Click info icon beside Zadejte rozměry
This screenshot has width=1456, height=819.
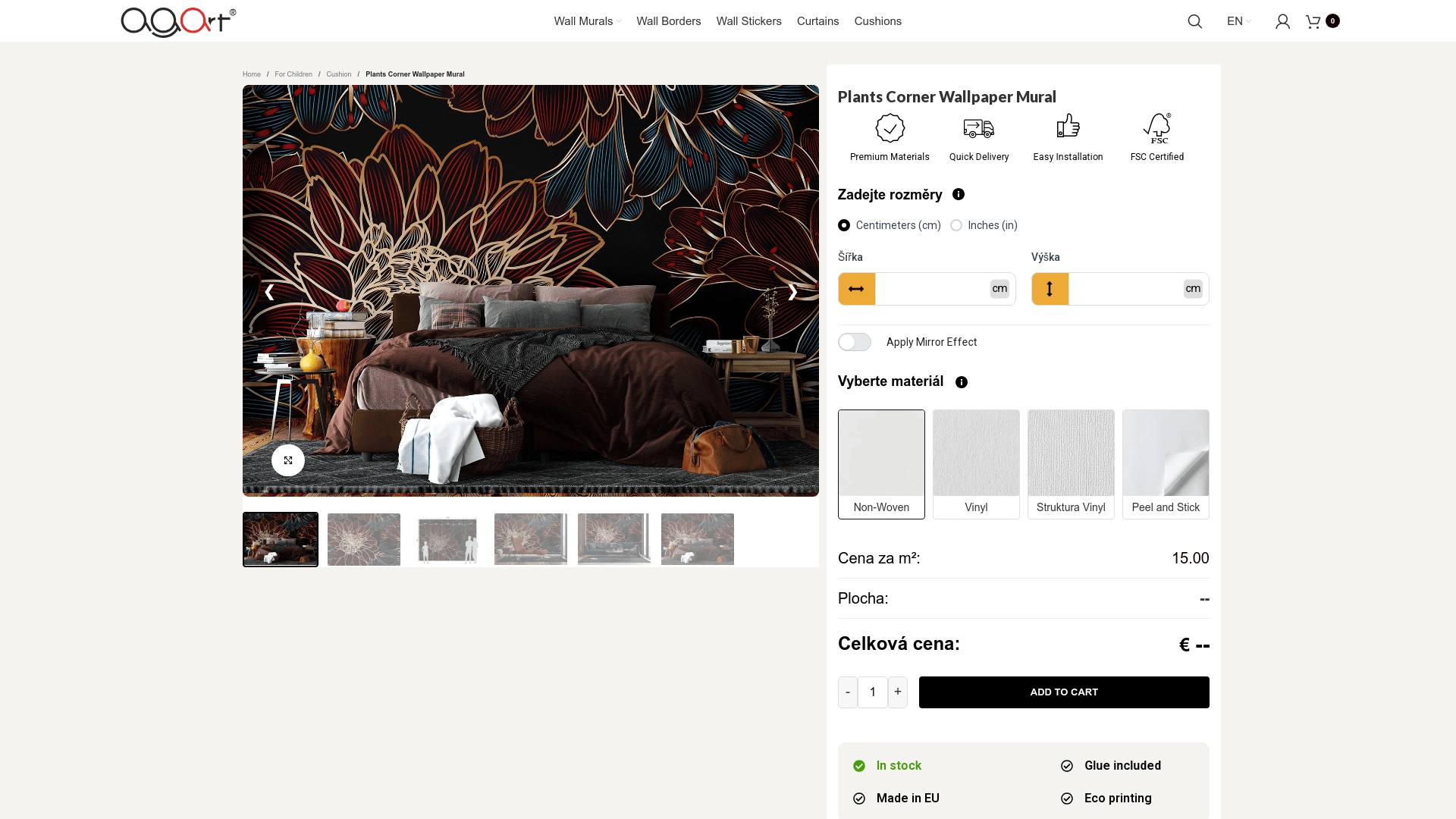[959, 194]
